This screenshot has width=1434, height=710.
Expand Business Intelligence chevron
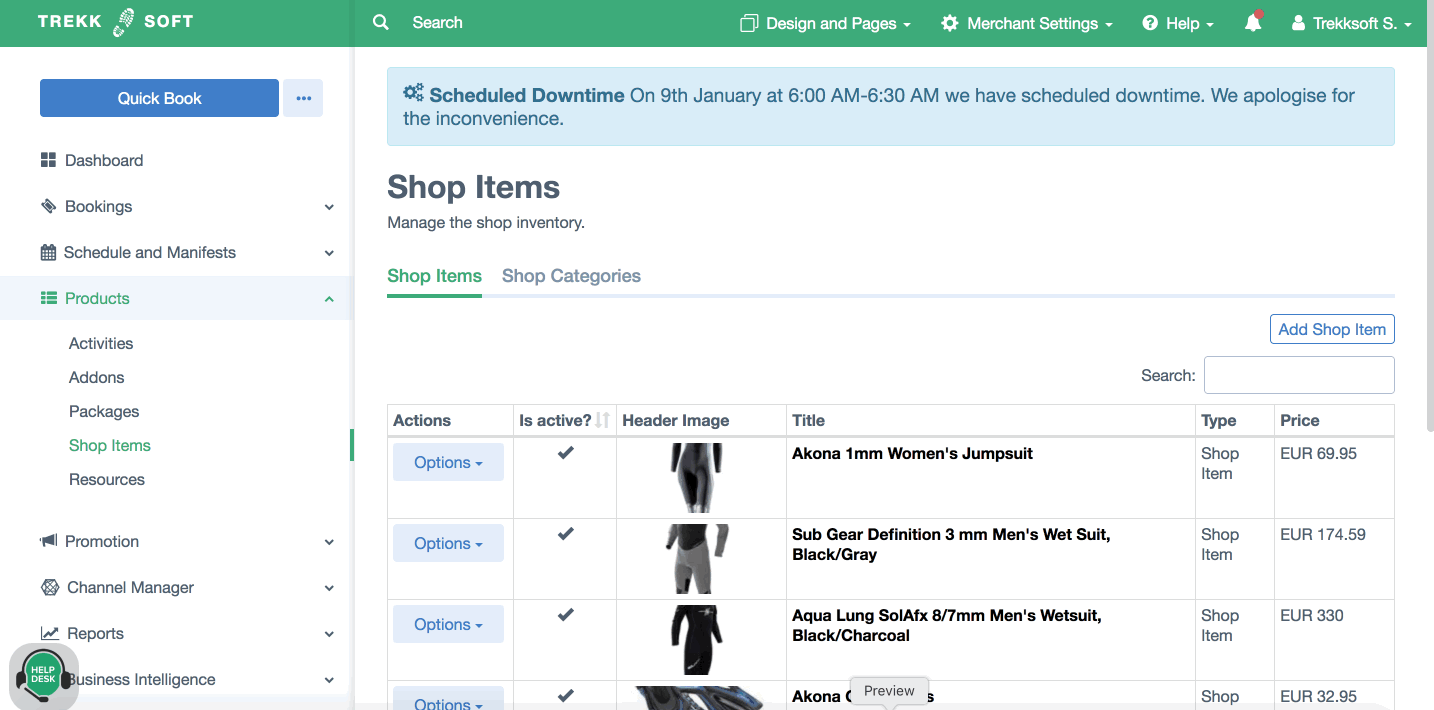pos(329,680)
